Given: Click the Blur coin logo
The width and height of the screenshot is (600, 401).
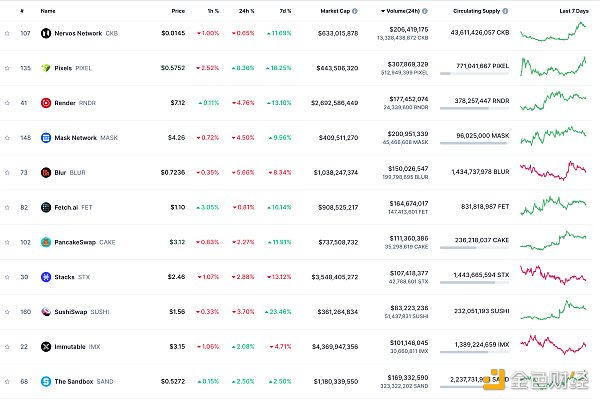Looking at the screenshot, I should (x=46, y=172).
